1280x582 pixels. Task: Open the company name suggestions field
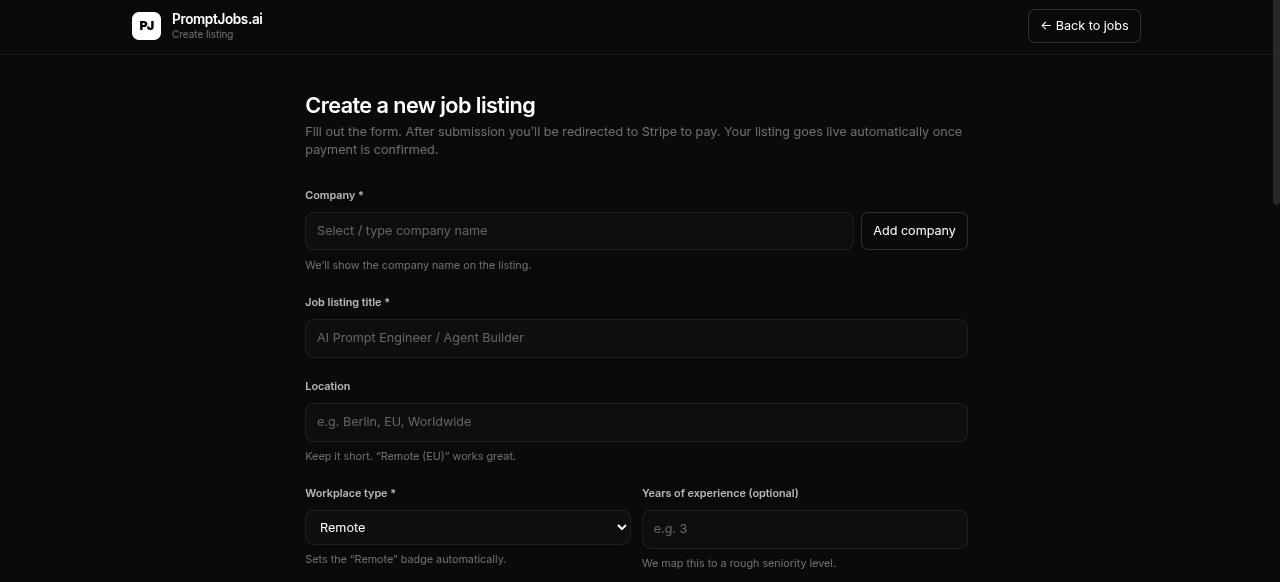point(579,230)
